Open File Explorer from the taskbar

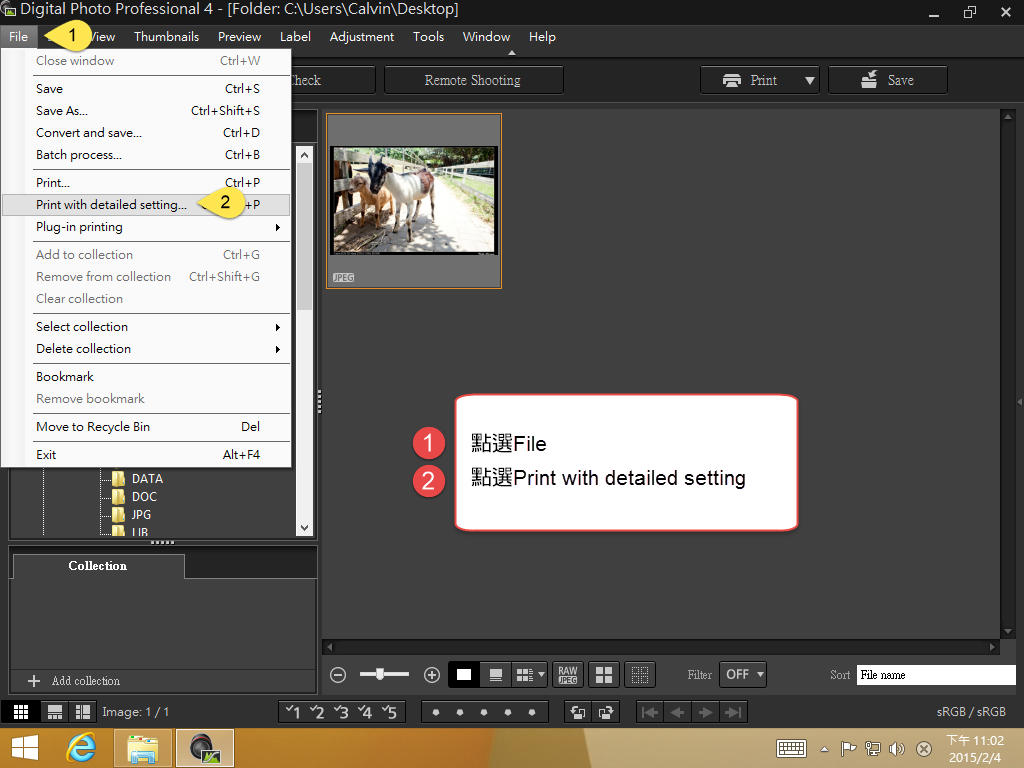point(143,748)
